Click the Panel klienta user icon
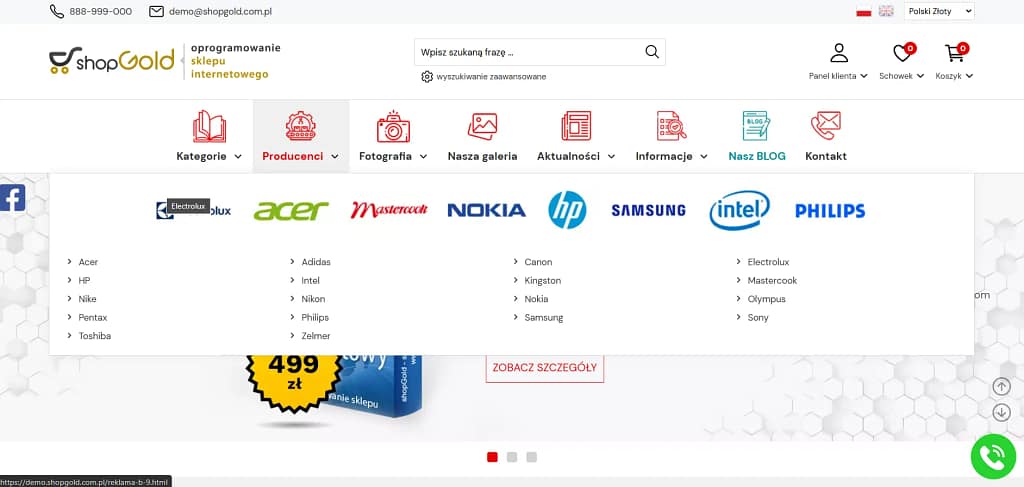Viewport: 1024px width, 487px height. click(x=839, y=53)
